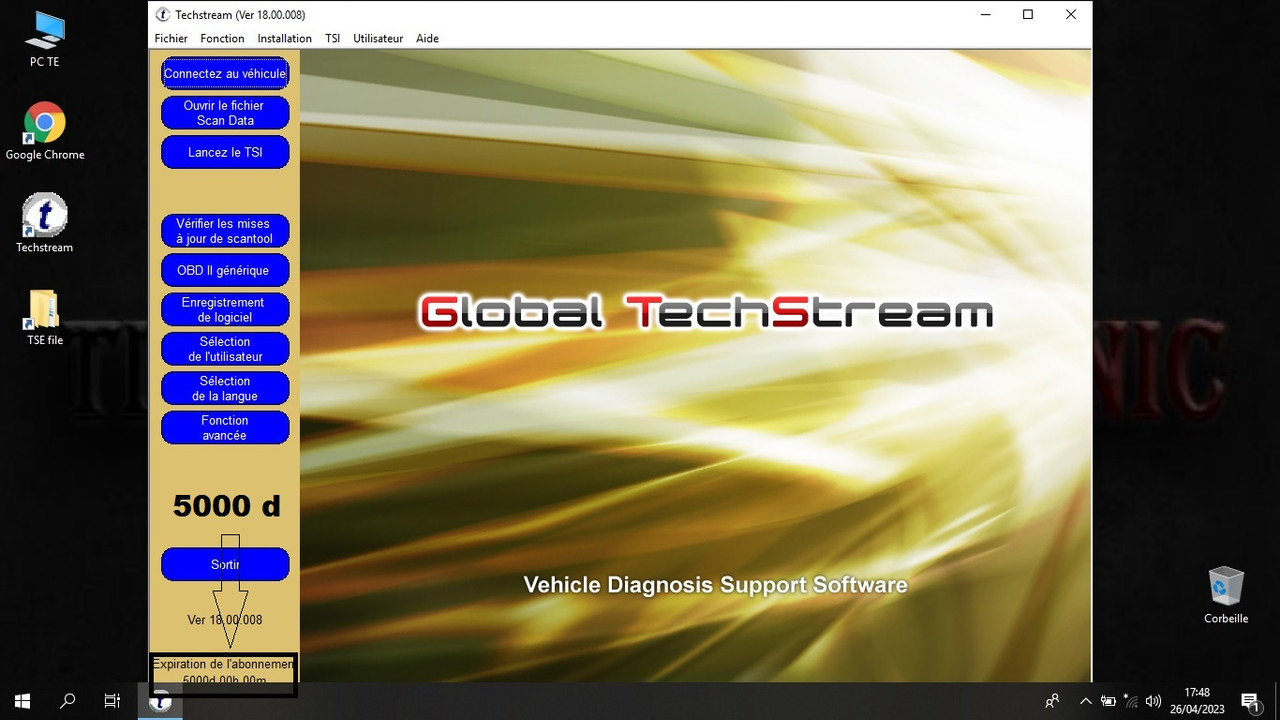Click Vérifier les mises à jour de scantool
Screen dimensions: 1280x720
point(225,231)
